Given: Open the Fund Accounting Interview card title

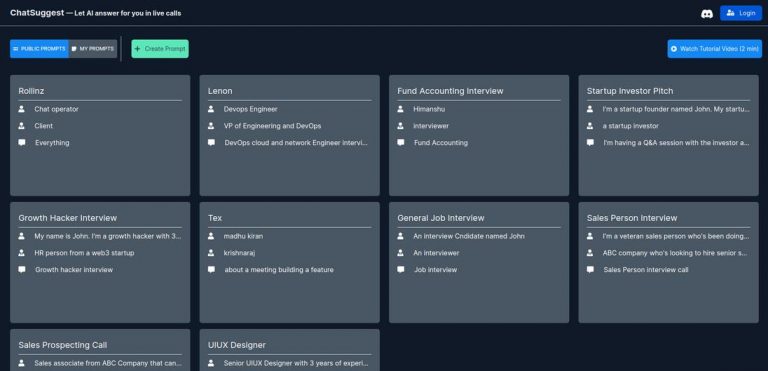Looking at the screenshot, I should click(x=450, y=91).
